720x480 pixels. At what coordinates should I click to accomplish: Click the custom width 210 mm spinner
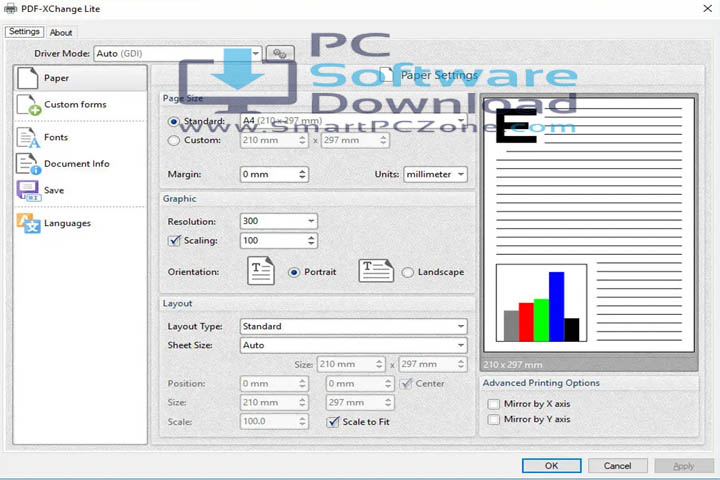click(x=302, y=141)
